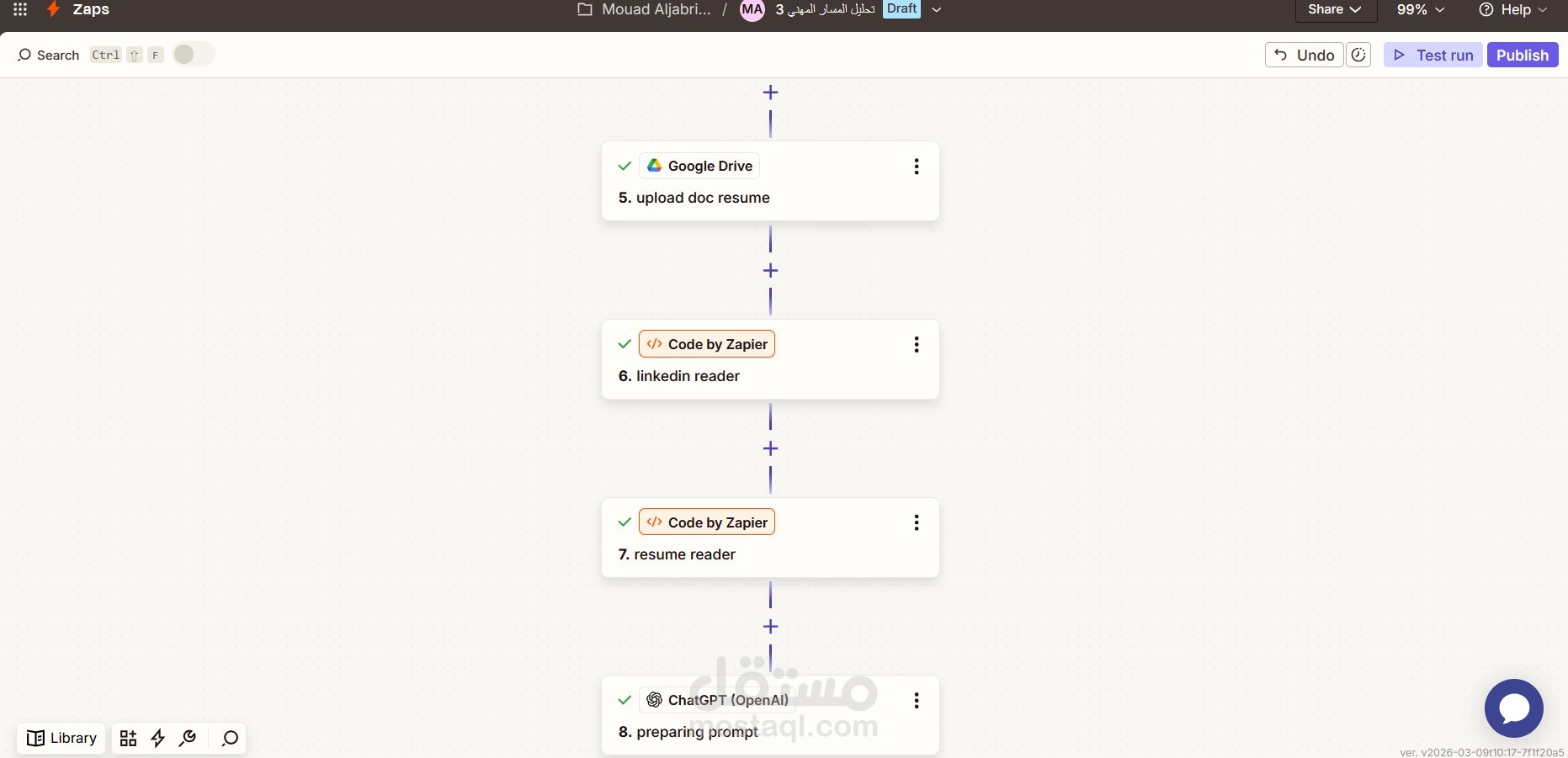Click the wrench tools icon in bottom toolbar
1568x758 pixels.
(x=187, y=739)
